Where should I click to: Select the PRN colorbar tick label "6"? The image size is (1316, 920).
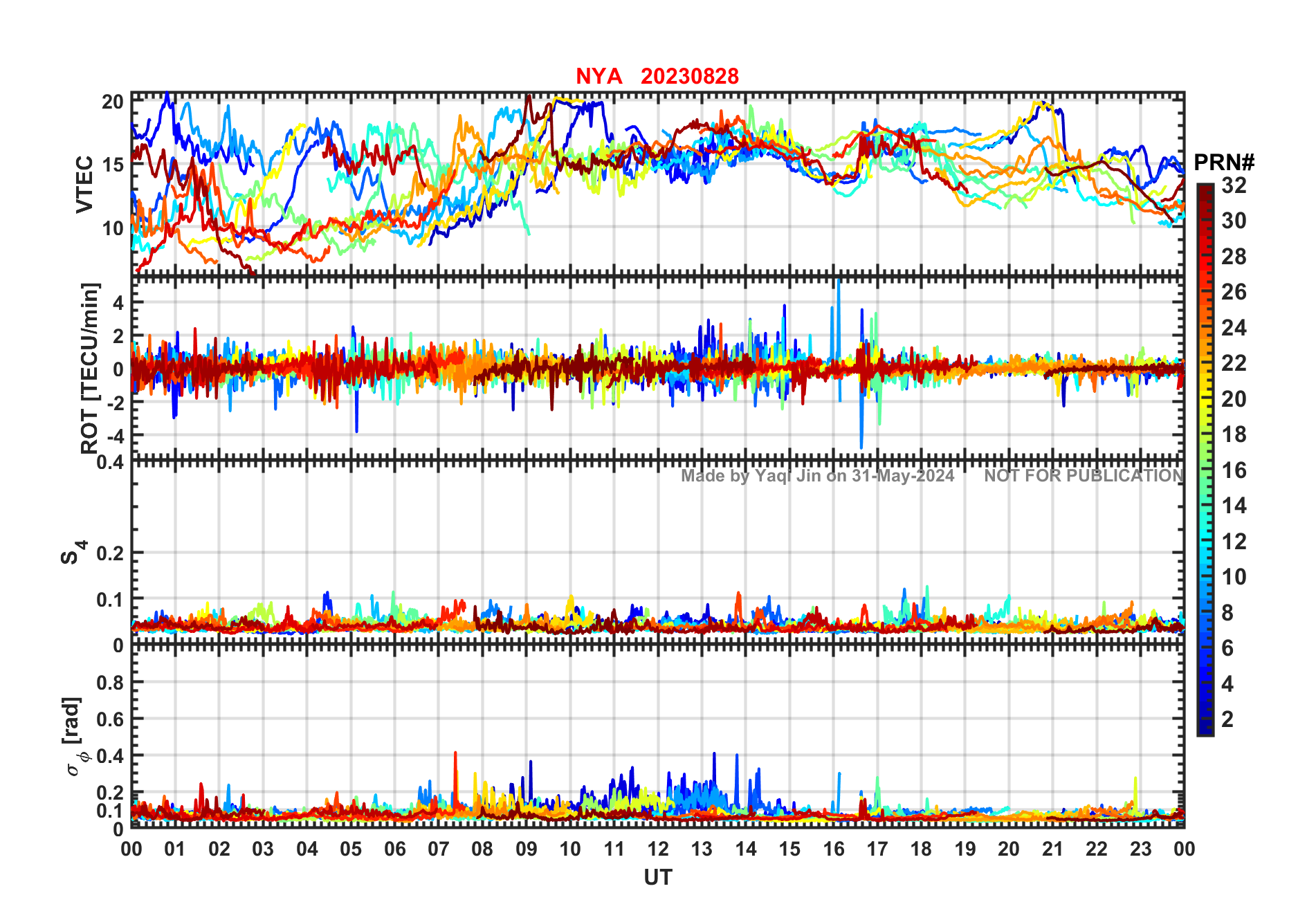(1228, 648)
